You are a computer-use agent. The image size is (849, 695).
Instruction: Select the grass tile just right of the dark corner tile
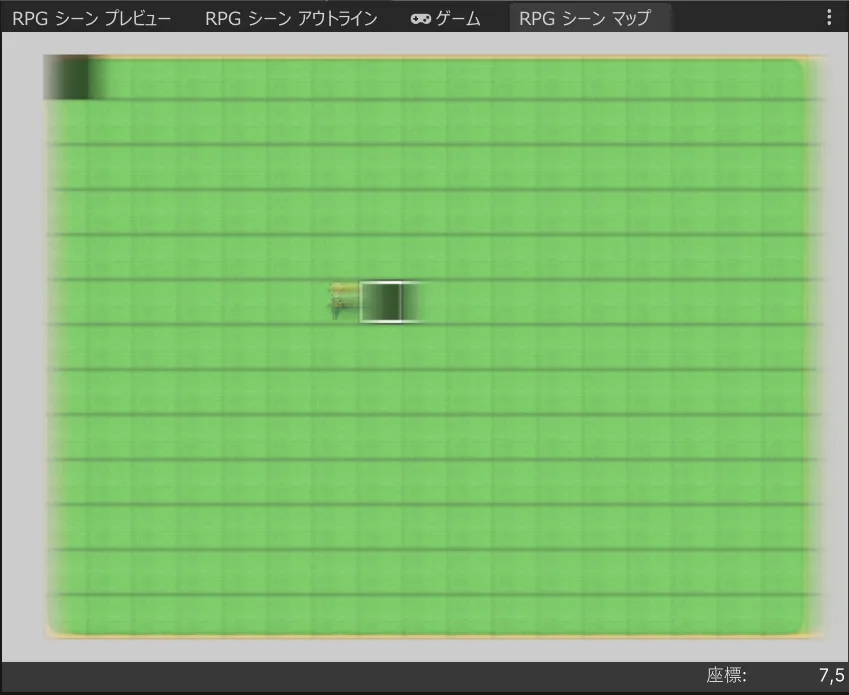(112, 79)
